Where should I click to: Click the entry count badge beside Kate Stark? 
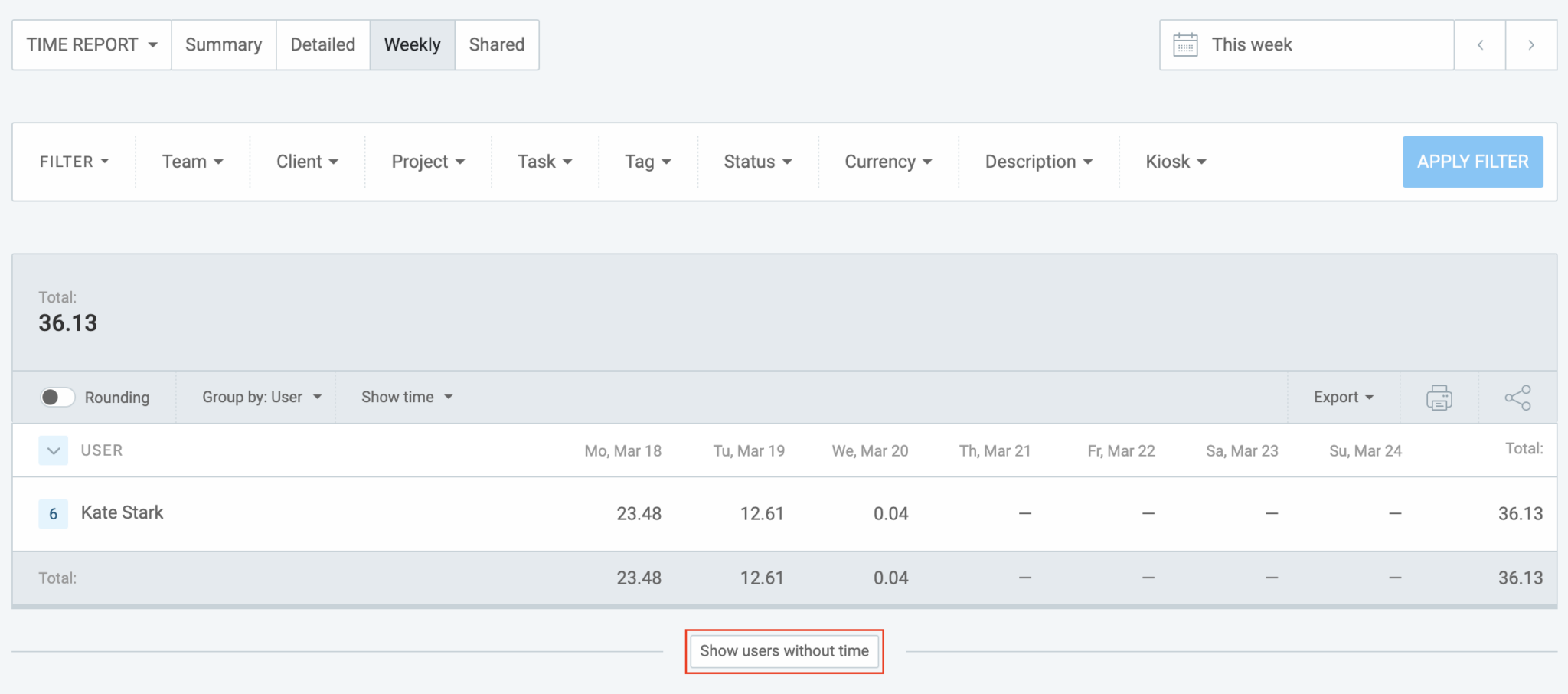click(54, 514)
